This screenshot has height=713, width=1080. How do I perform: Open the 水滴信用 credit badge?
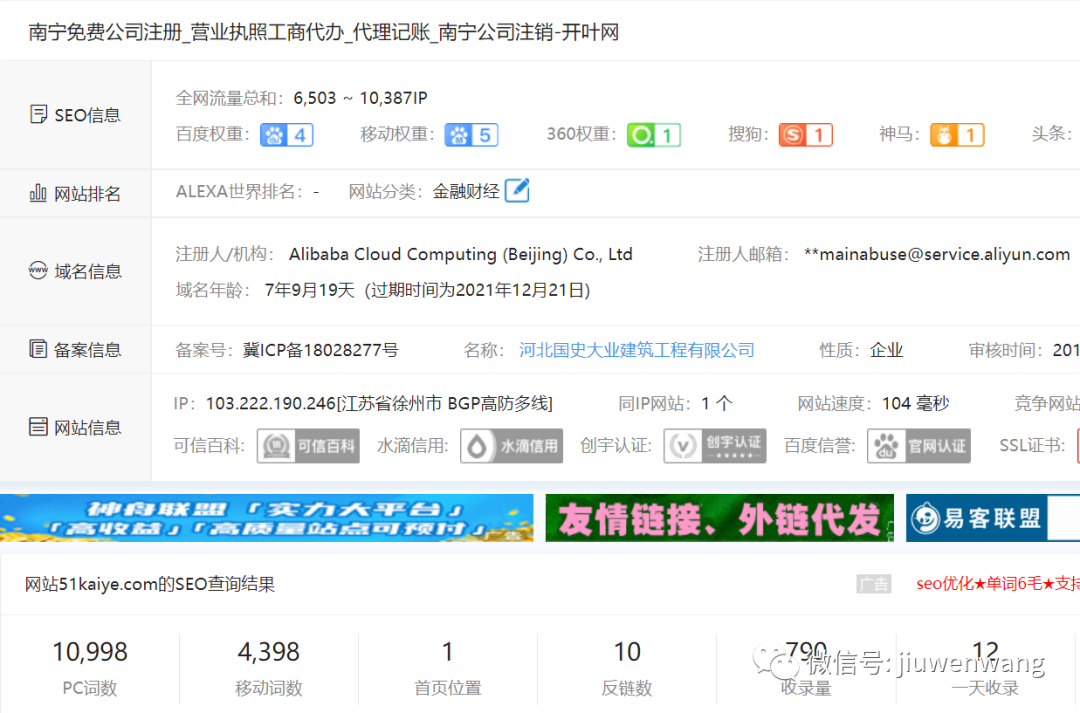point(512,446)
